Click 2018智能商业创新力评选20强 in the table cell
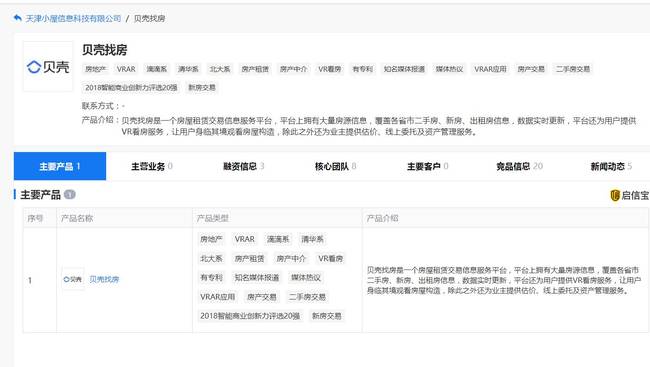Screen dimensions: 650x367 (250, 316)
